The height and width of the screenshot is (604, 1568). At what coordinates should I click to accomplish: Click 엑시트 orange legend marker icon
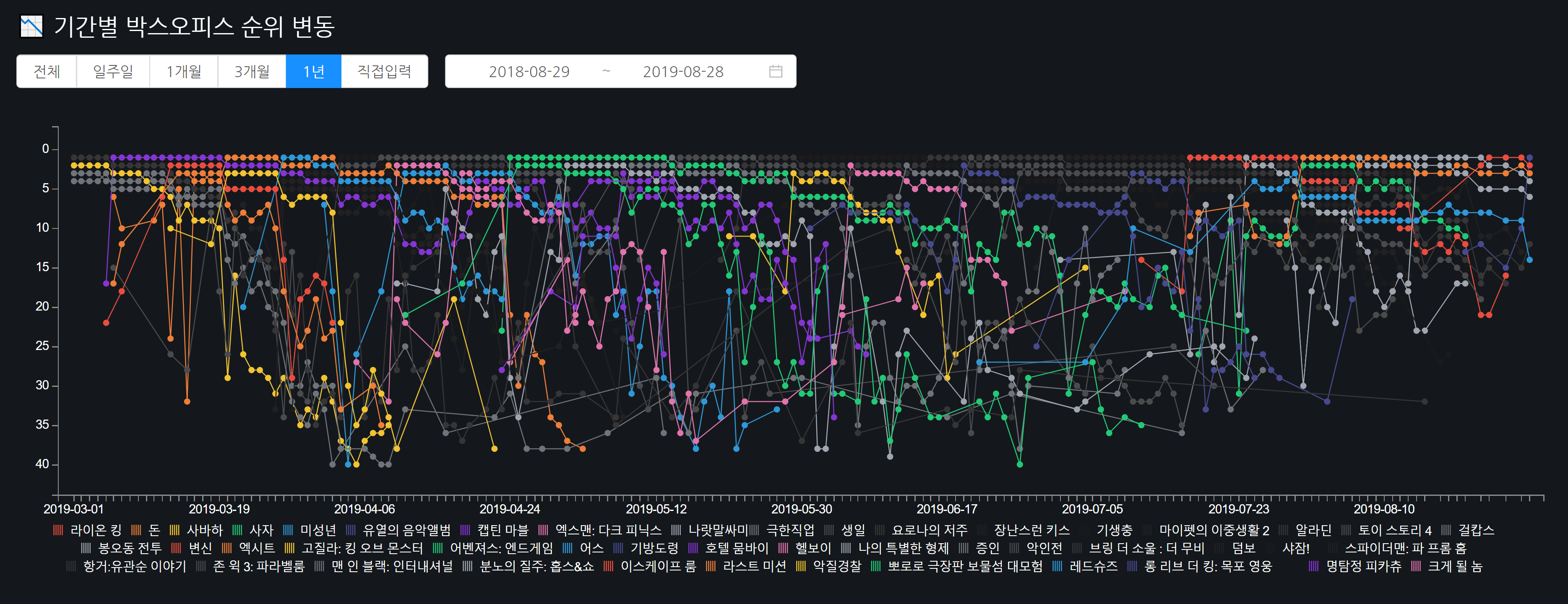click(227, 549)
